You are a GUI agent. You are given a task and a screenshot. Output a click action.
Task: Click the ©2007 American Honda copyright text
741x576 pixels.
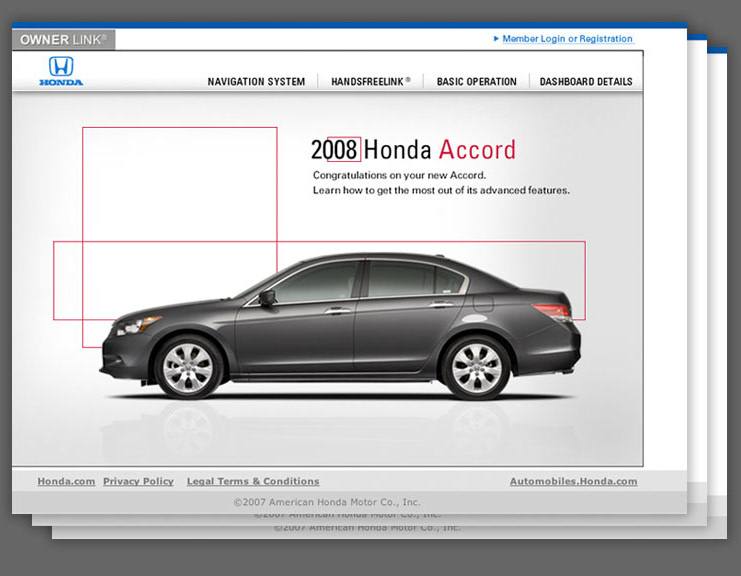tap(327, 502)
